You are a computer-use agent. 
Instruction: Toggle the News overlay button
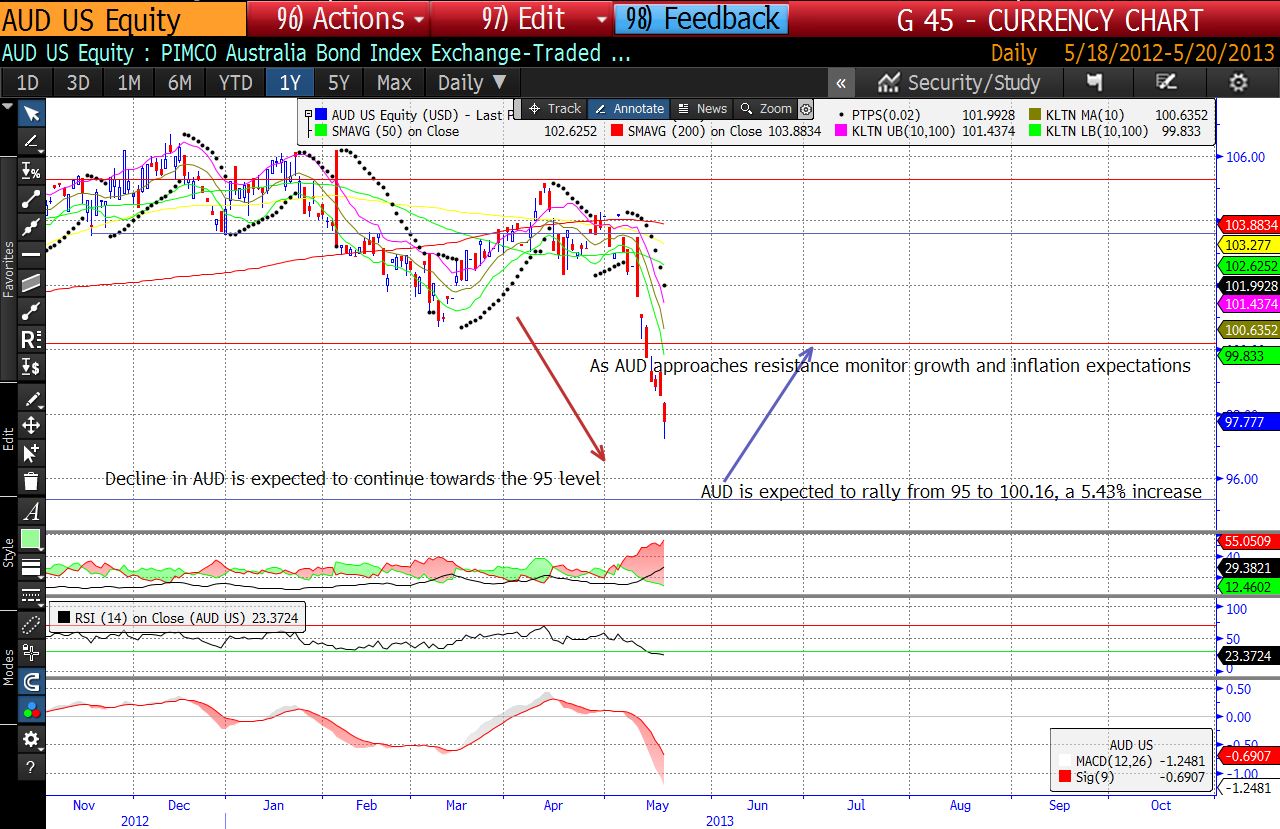701,108
